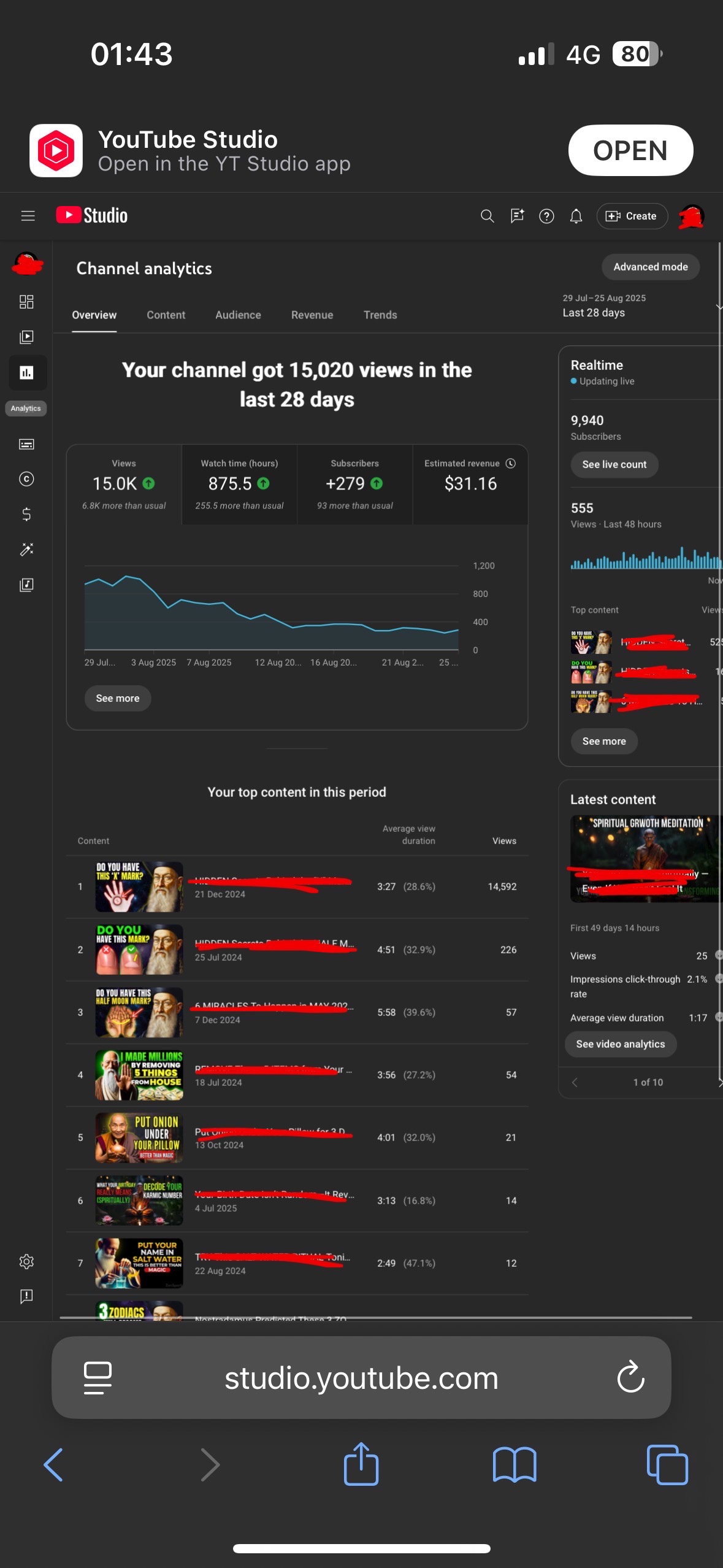Screen dimensions: 723x1568
Task: Tap the Safari reload icon
Action: (x=630, y=1377)
